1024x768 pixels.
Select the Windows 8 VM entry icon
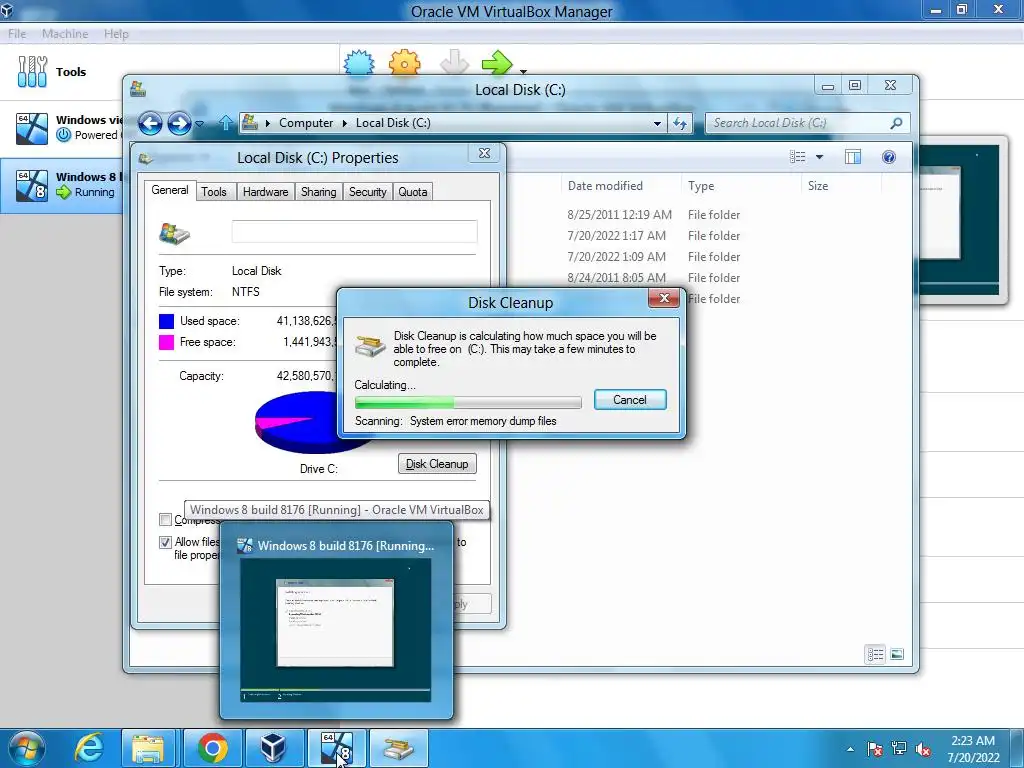[32, 185]
